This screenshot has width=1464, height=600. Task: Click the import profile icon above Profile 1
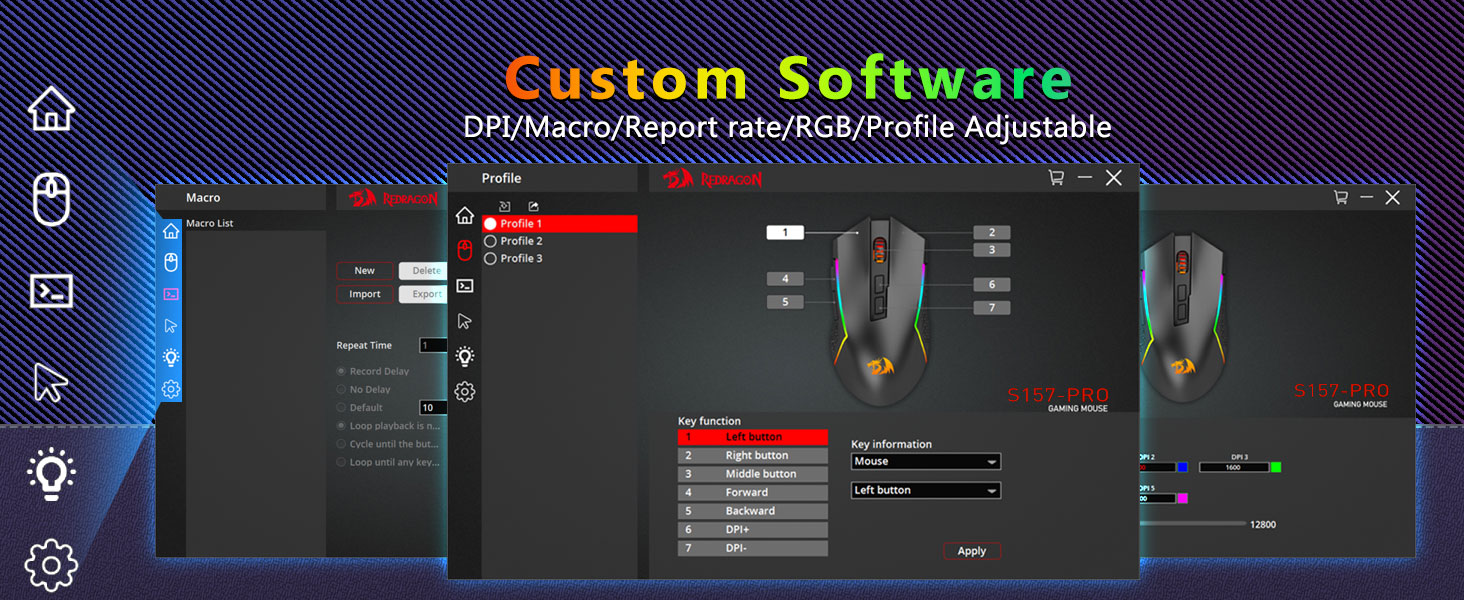[x=505, y=206]
